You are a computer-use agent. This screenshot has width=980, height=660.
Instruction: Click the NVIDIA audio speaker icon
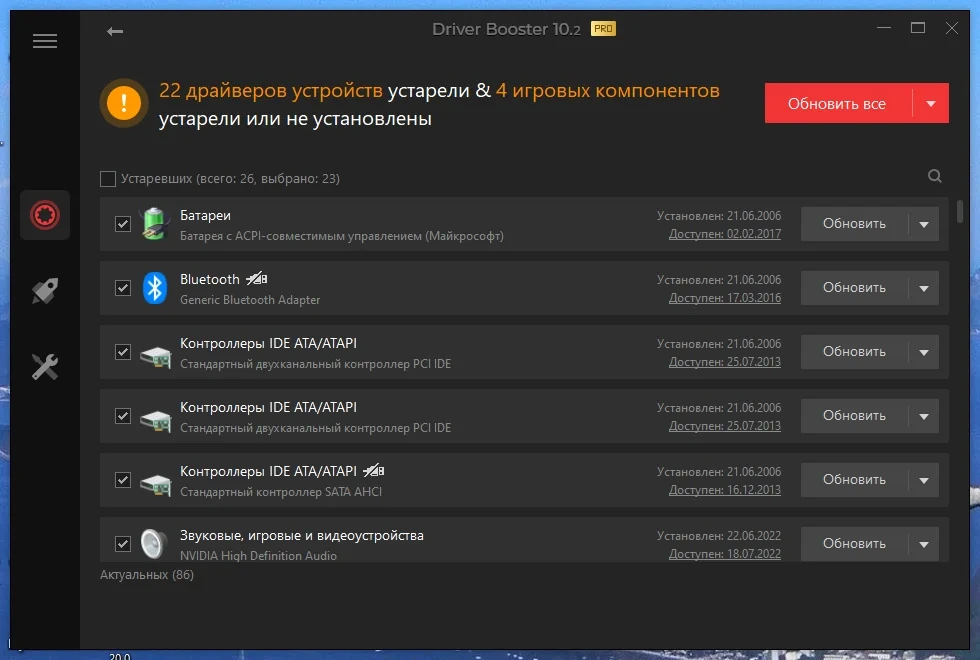(154, 544)
